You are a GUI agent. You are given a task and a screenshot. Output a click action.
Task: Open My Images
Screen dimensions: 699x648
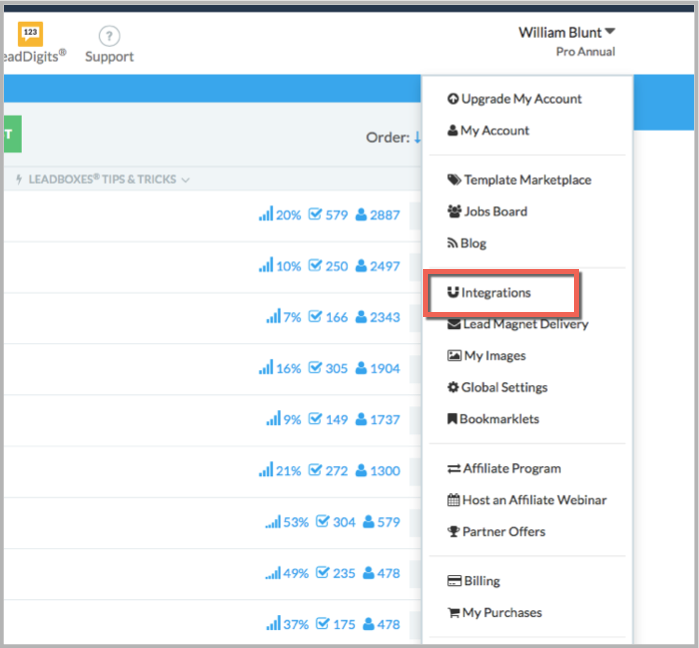point(486,356)
